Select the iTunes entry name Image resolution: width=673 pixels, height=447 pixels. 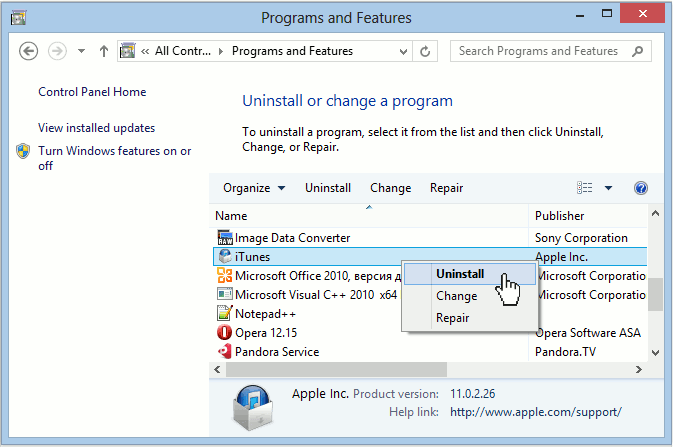coord(252,257)
